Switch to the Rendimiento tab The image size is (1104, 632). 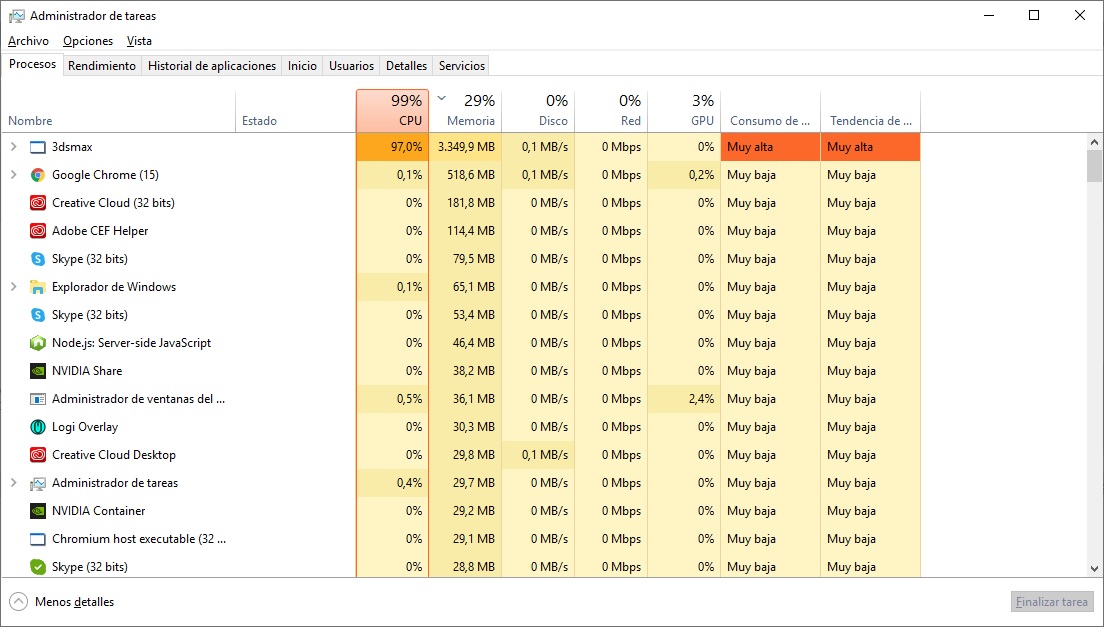coord(102,66)
